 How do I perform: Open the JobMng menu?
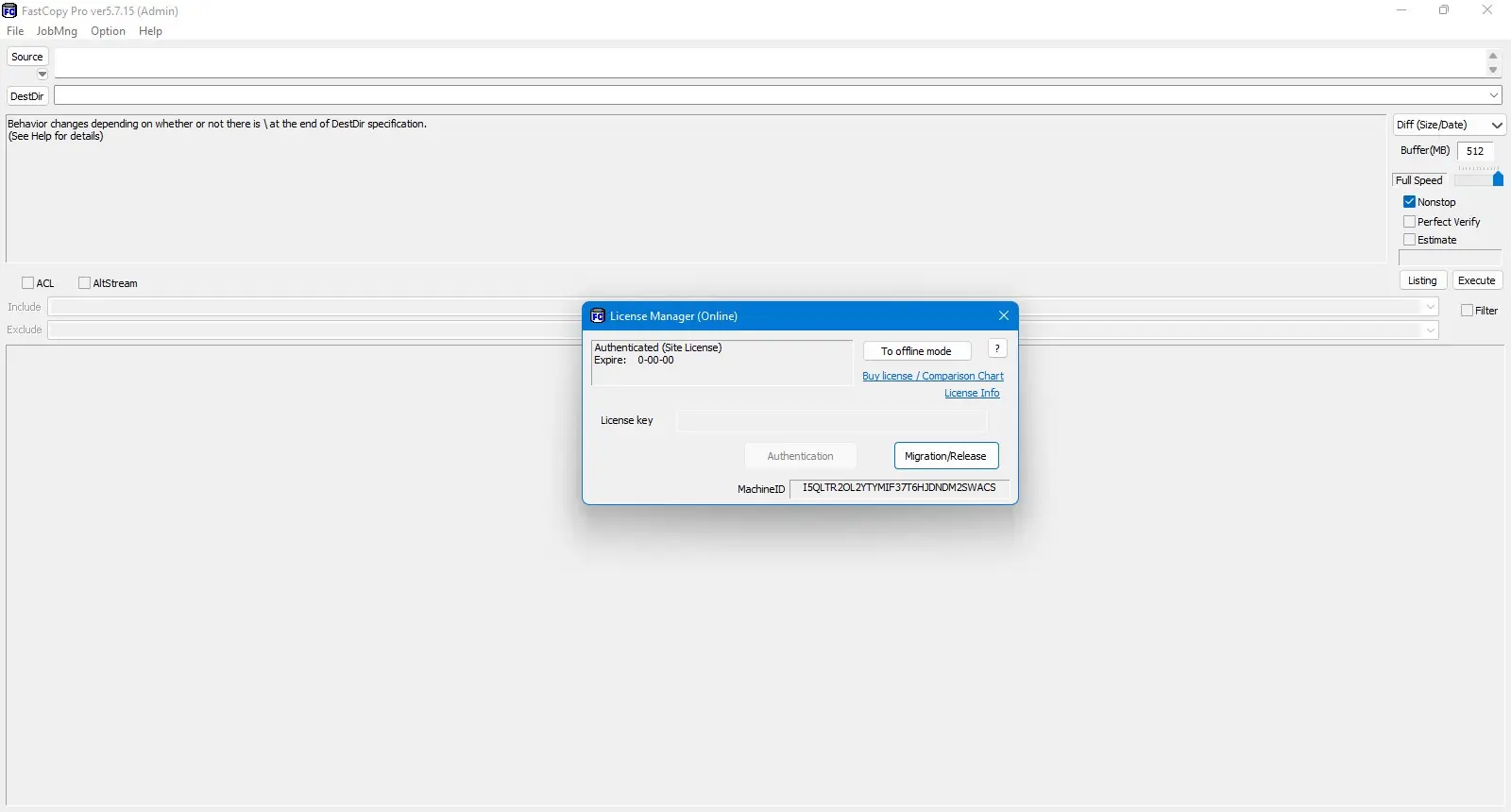[57, 31]
